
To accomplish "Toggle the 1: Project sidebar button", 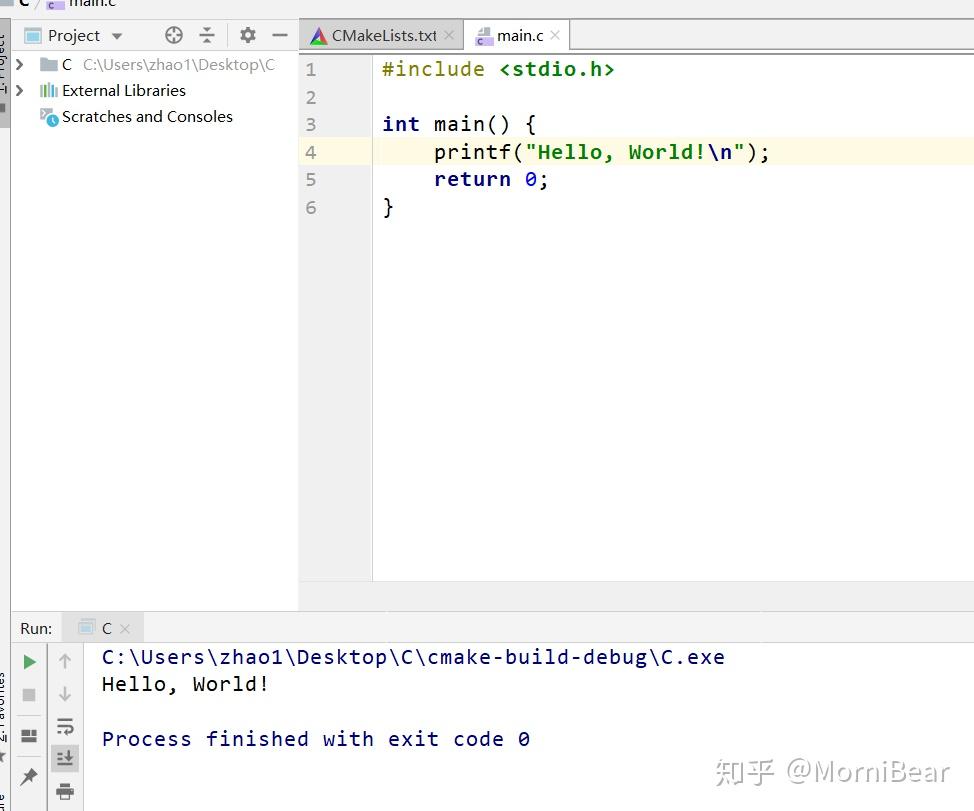I will coord(6,60).
